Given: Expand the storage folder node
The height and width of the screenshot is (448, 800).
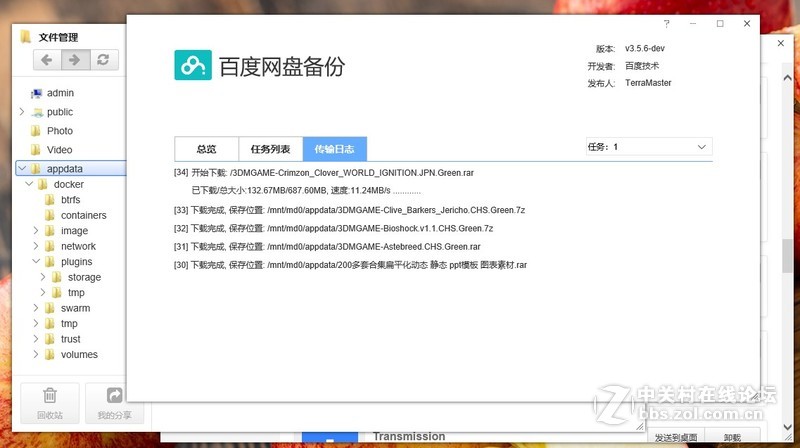Looking at the screenshot, I should tap(43, 277).
